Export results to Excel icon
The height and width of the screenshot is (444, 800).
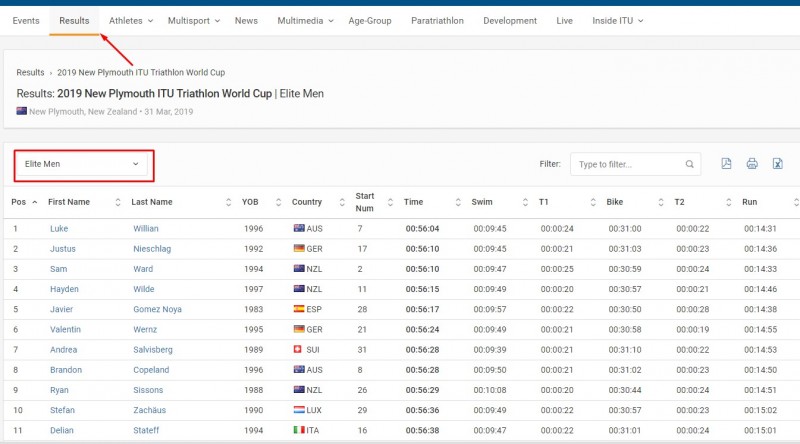pyautogui.click(x=778, y=164)
